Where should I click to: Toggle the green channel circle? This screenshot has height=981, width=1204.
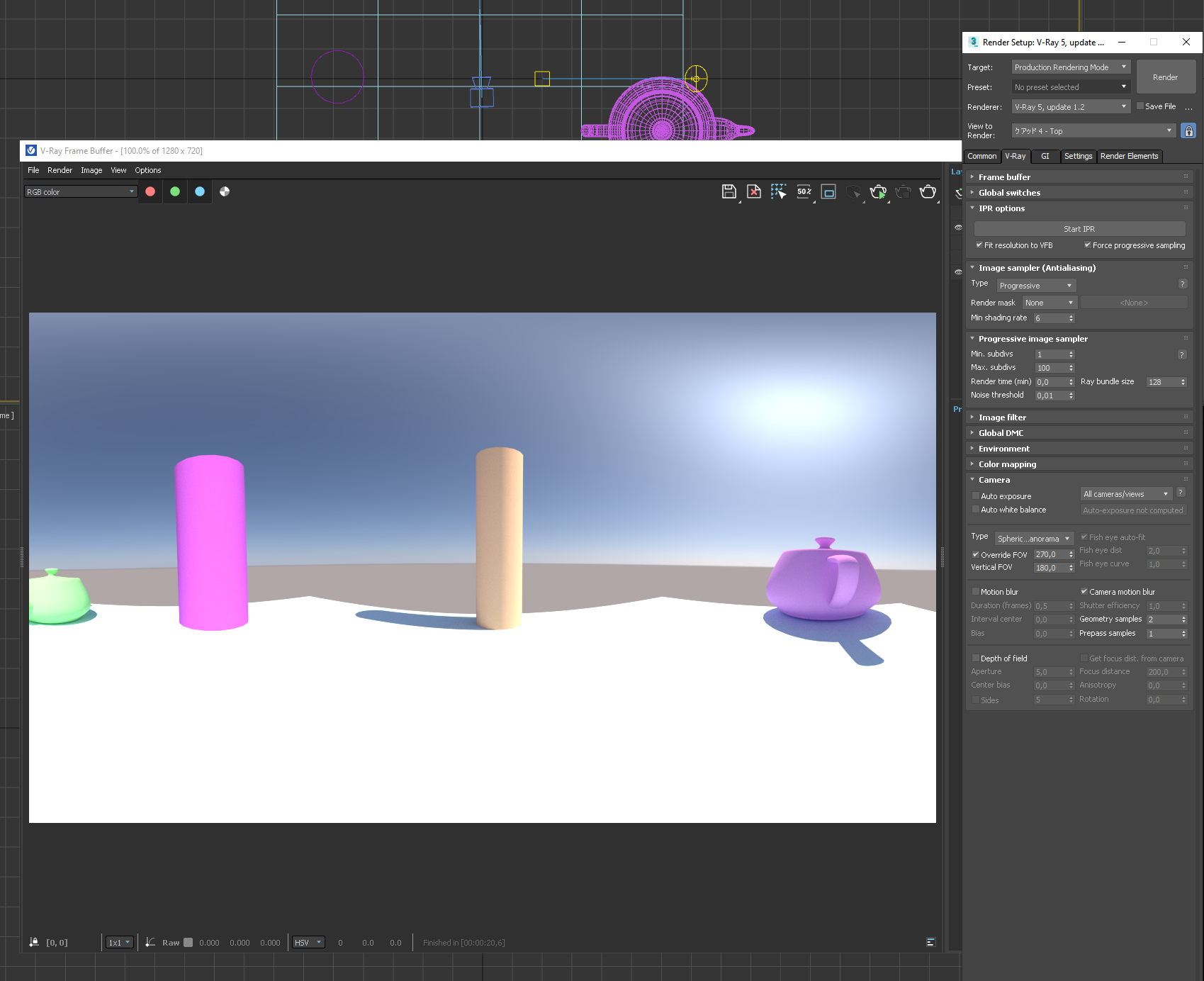point(175,191)
